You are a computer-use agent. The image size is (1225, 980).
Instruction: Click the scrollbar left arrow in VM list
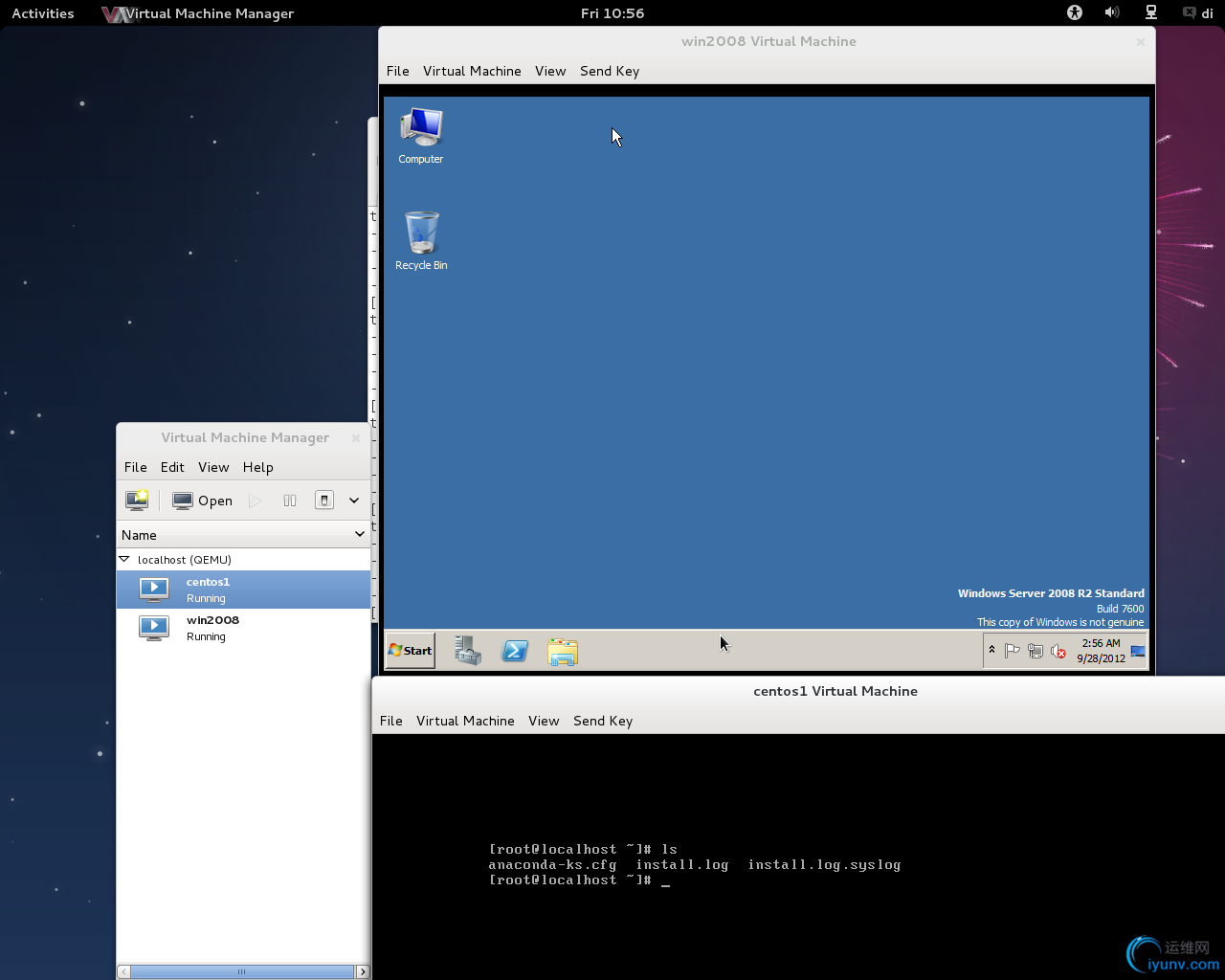(123, 971)
